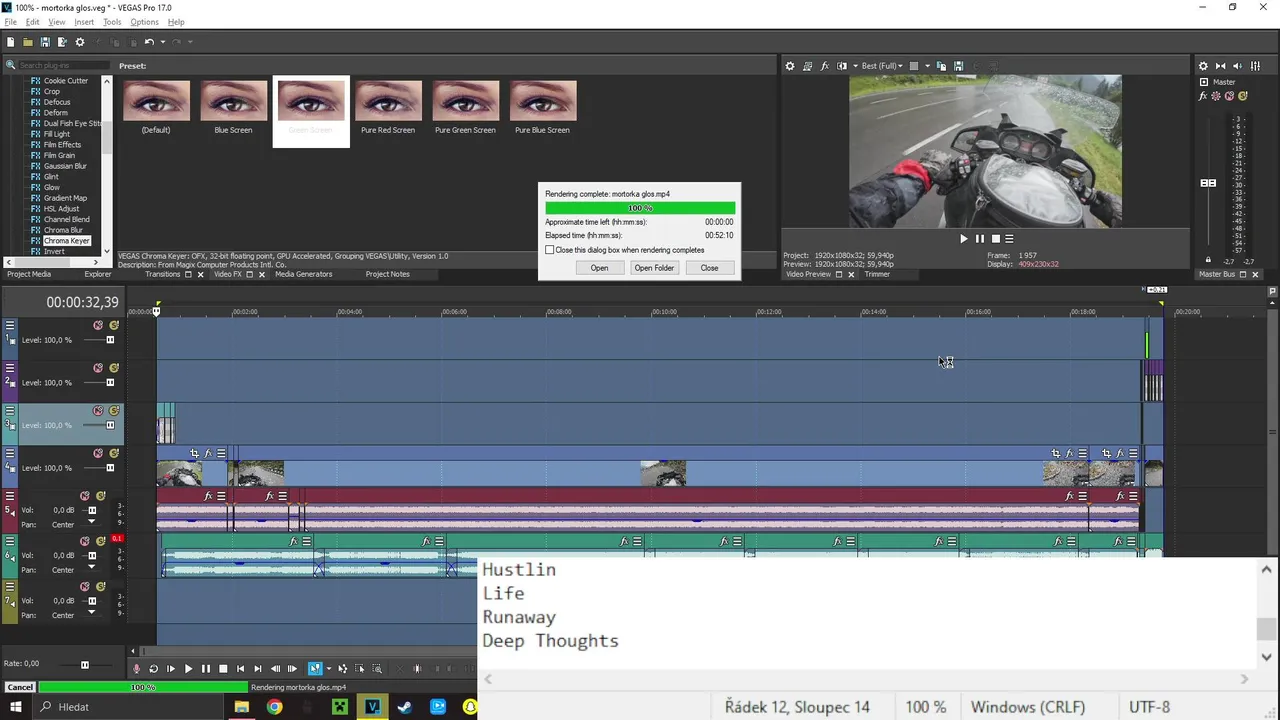Viewport: 1280px width, 720px height.
Task: Adjust track 5 Vol slider handle
Action: pos(92,510)
